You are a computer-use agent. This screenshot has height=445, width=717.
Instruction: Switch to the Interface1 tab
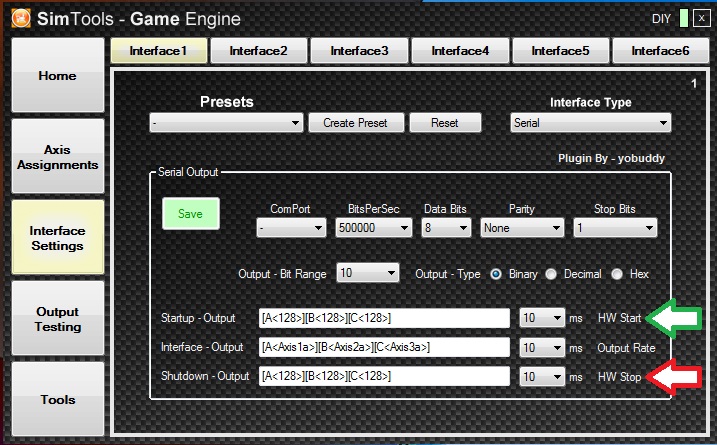pos(159,50)
